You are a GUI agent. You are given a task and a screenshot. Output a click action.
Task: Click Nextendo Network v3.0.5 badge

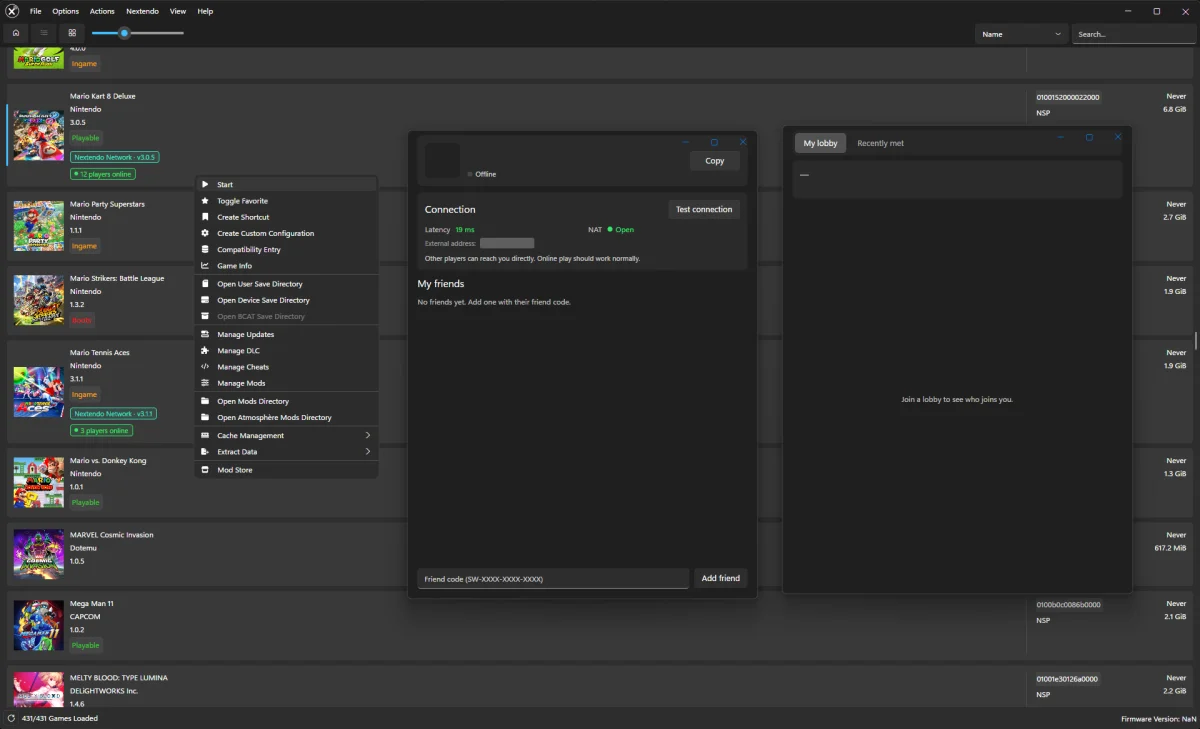pos(114,157)
